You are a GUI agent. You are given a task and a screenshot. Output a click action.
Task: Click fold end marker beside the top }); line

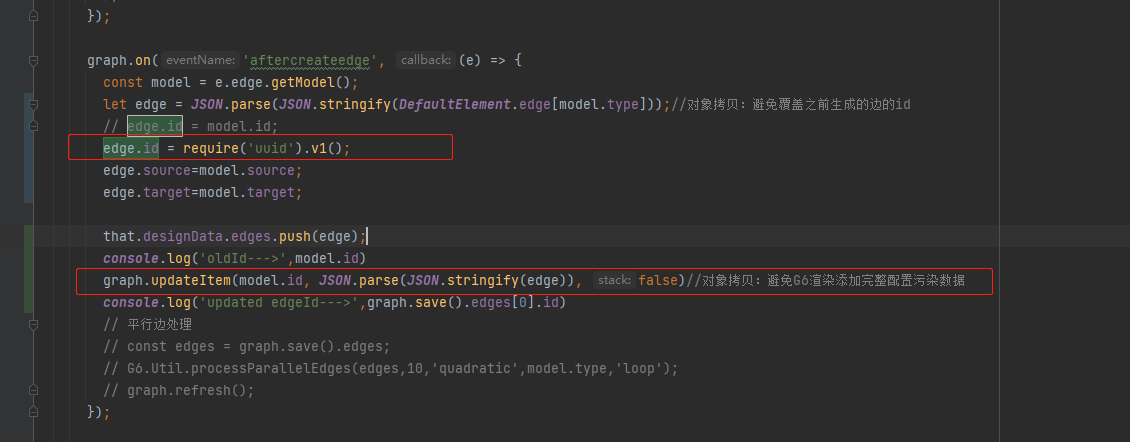coord(33,17)
